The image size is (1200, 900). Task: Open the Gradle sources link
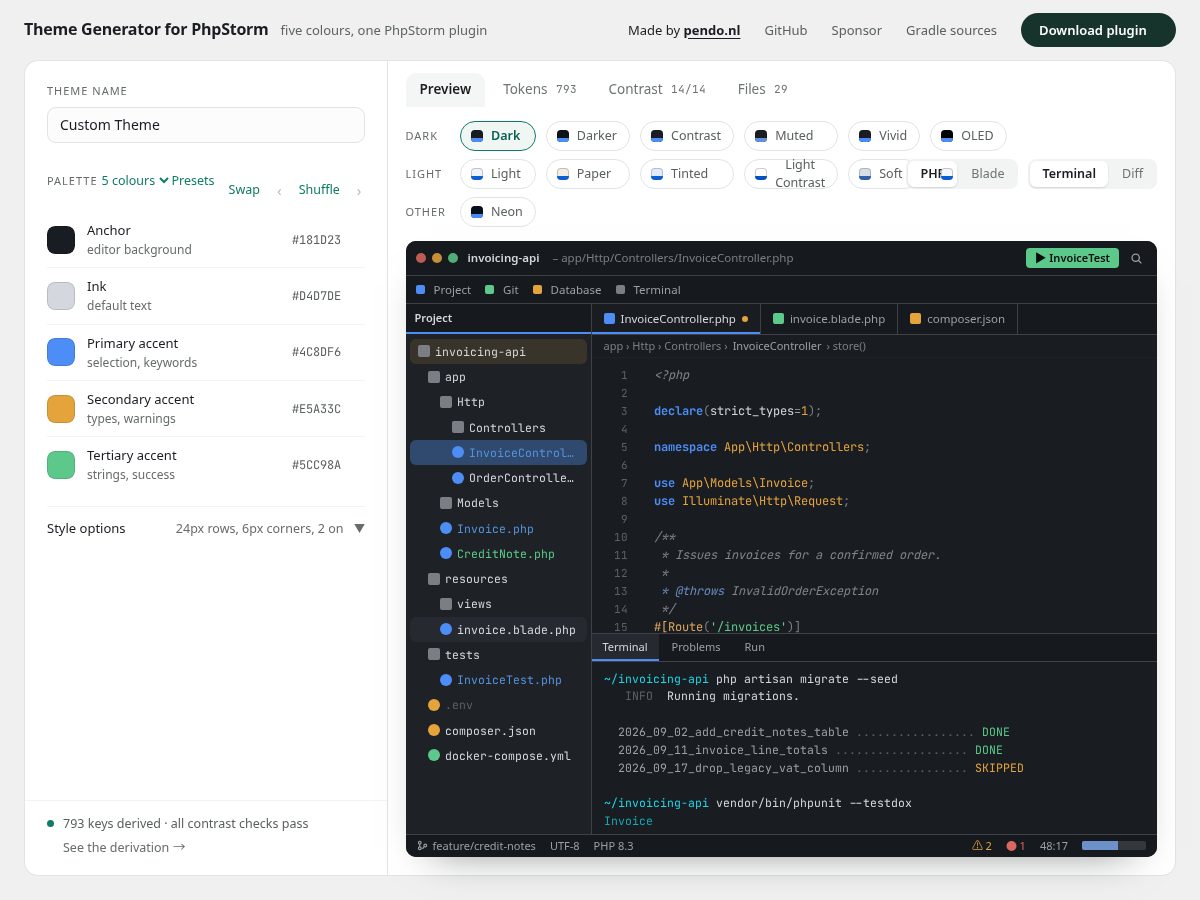click(951, 31)
